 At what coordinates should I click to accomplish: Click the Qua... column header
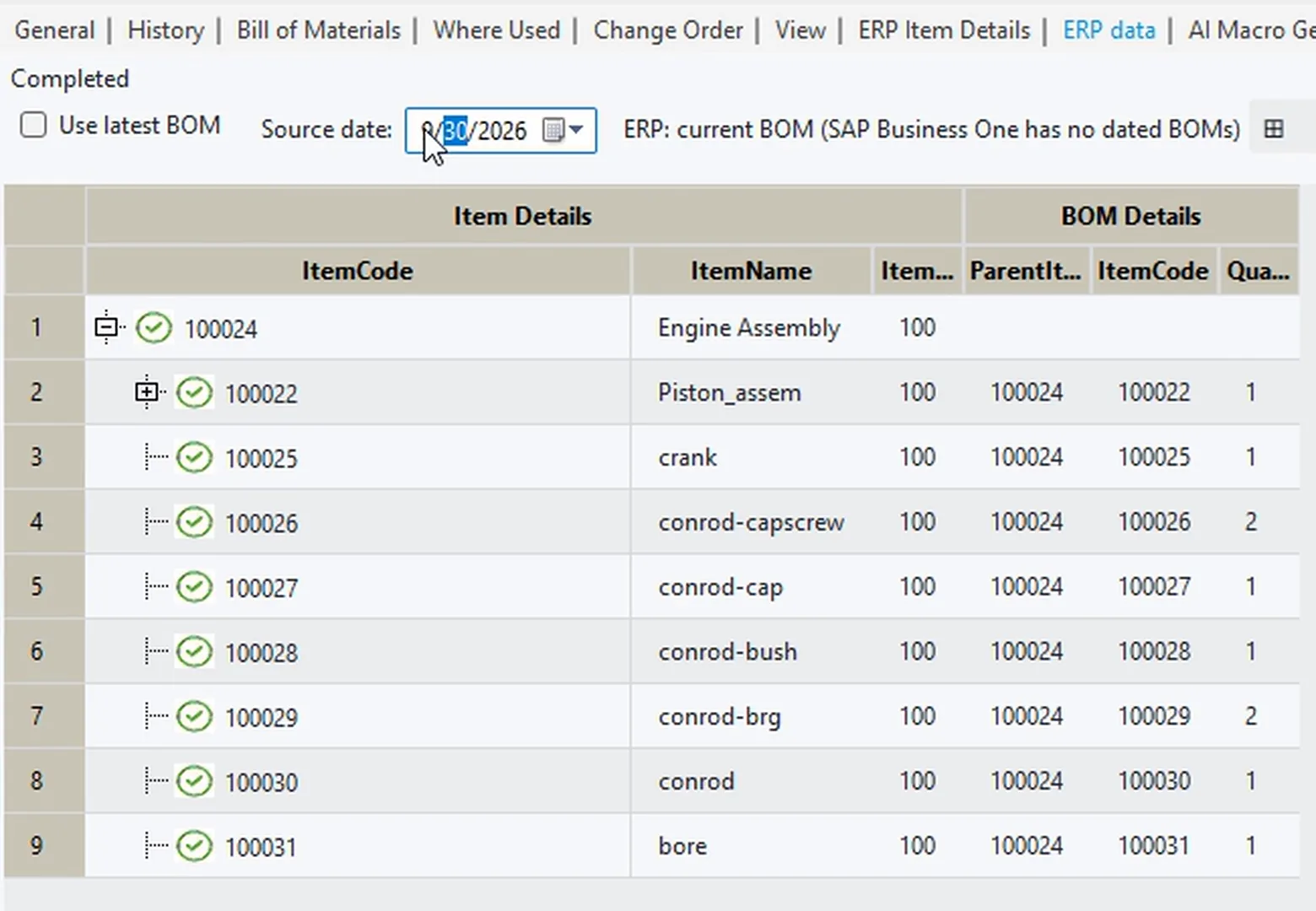1259,271
